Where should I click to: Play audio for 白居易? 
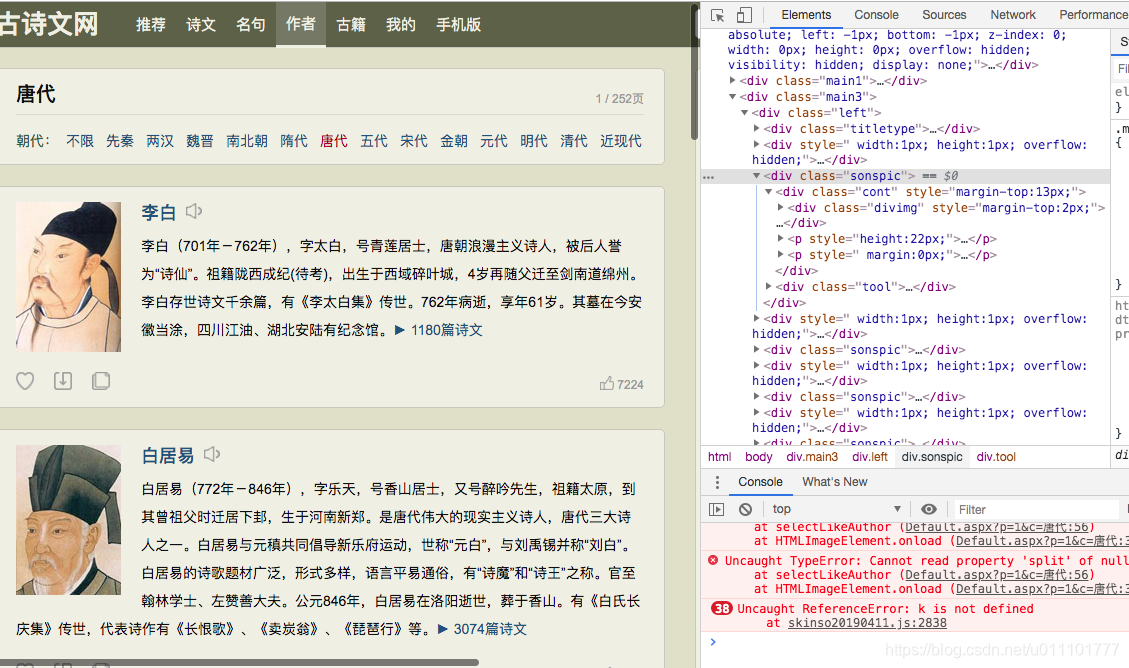pyautogui.click(x=212, y=454)
